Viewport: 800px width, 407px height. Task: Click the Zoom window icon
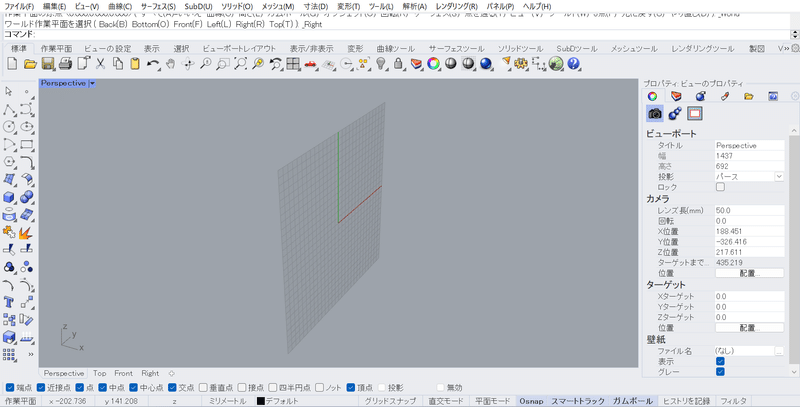(x=223, y=64)
